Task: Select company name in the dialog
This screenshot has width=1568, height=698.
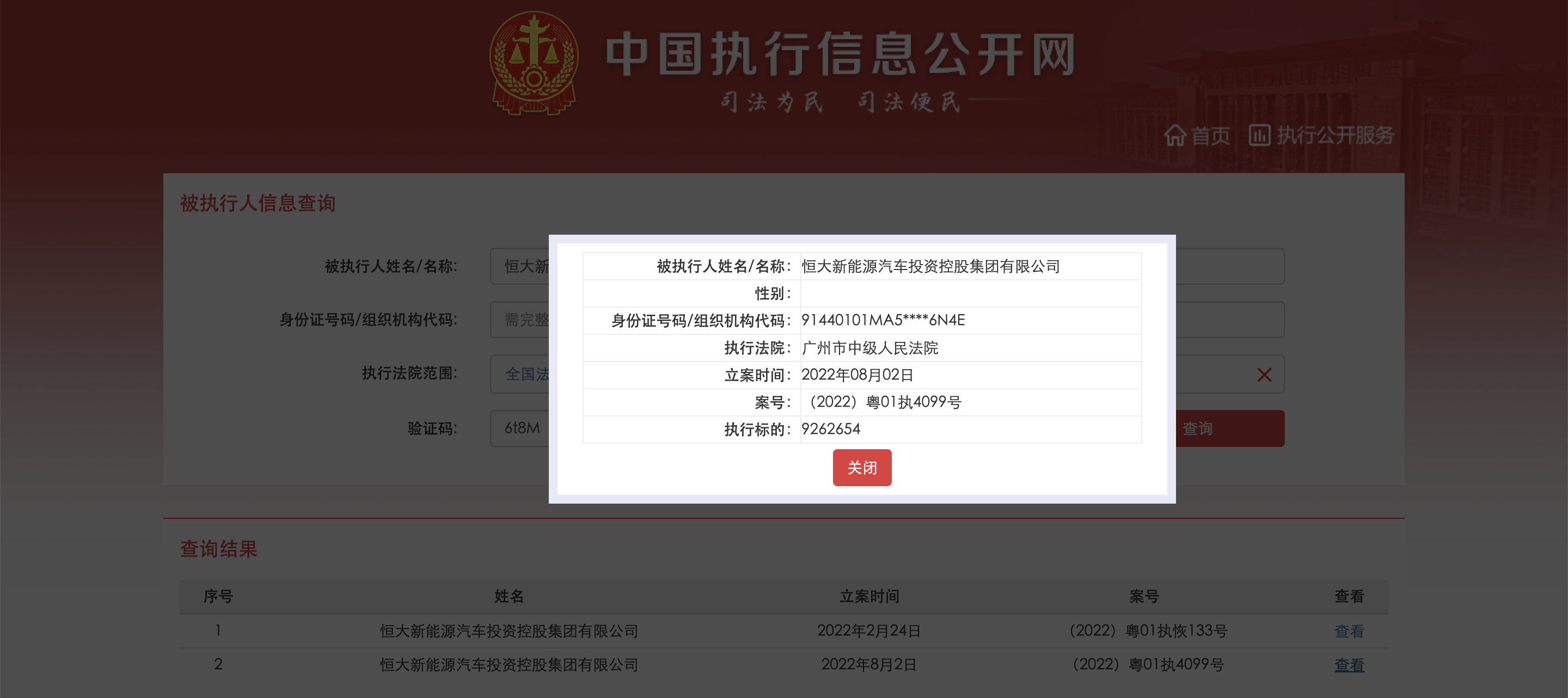Action: point(930,266)
